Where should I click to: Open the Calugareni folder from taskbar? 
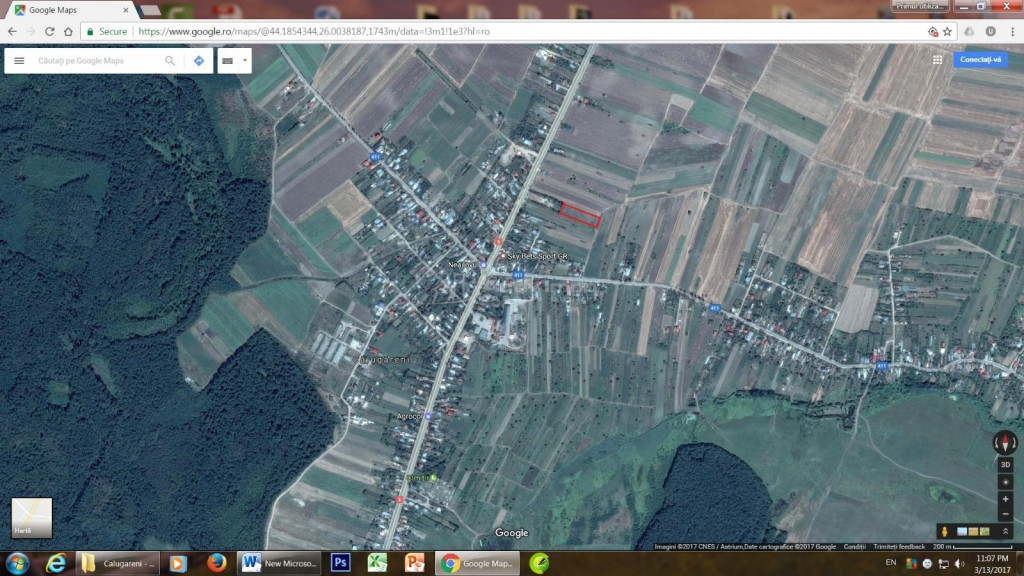click(119, 563)
